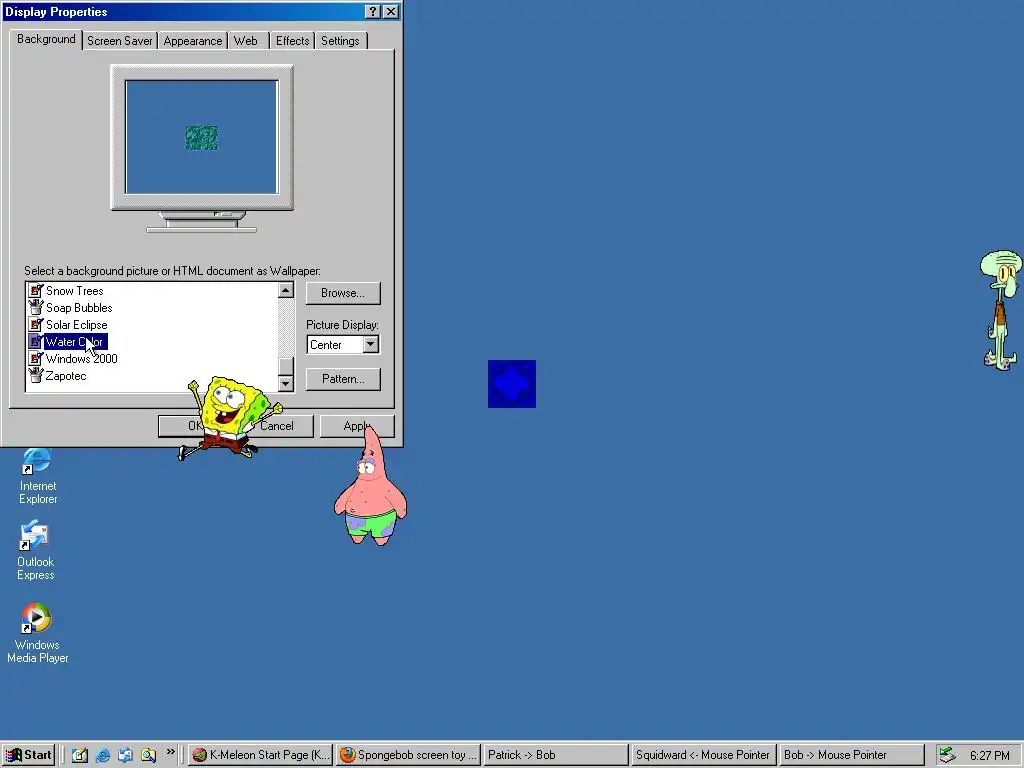Click the wallpaper list scrollbar thumb
The width and height of the screenshot is (1024, 768).
tap(286, 366)
